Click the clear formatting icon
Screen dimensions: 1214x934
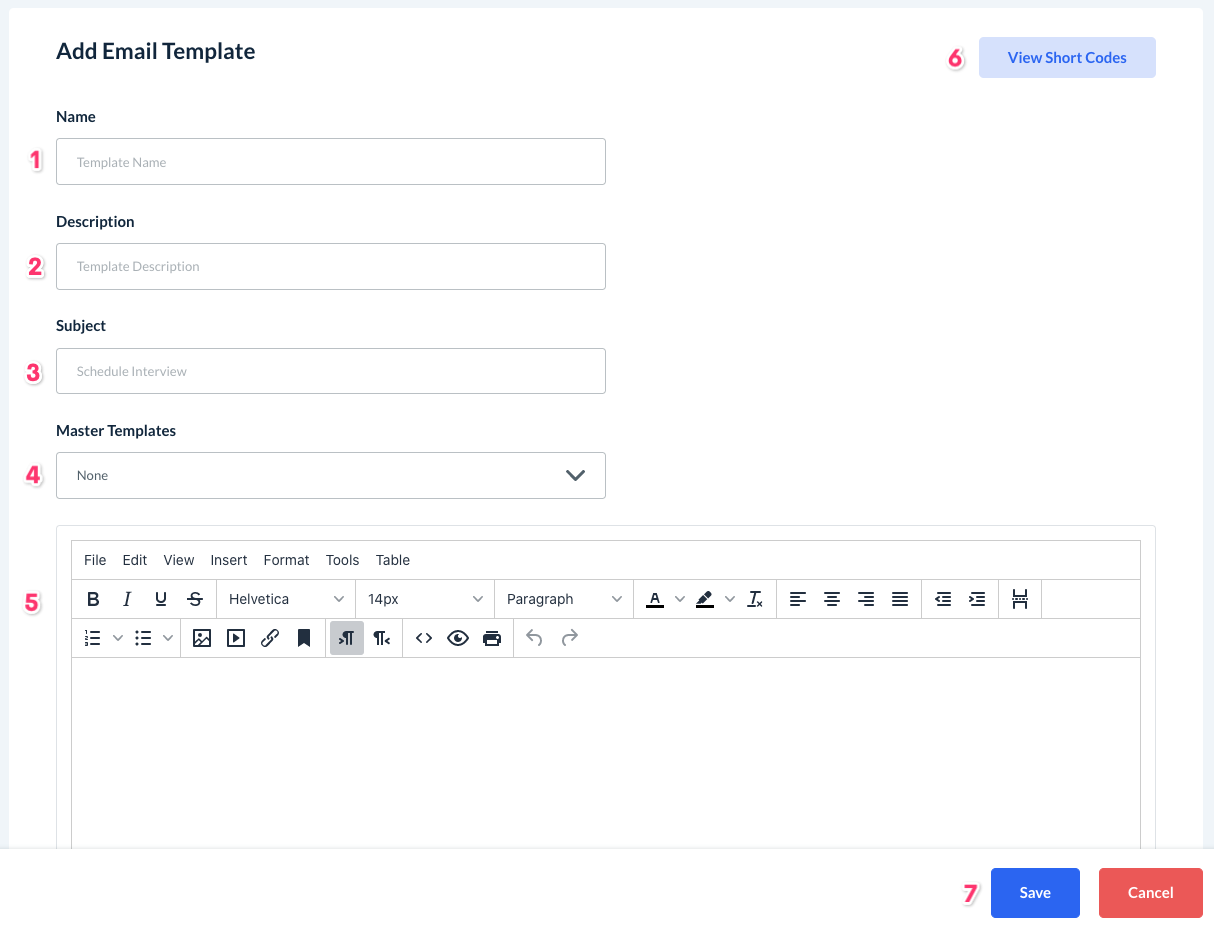click(755, 599)
